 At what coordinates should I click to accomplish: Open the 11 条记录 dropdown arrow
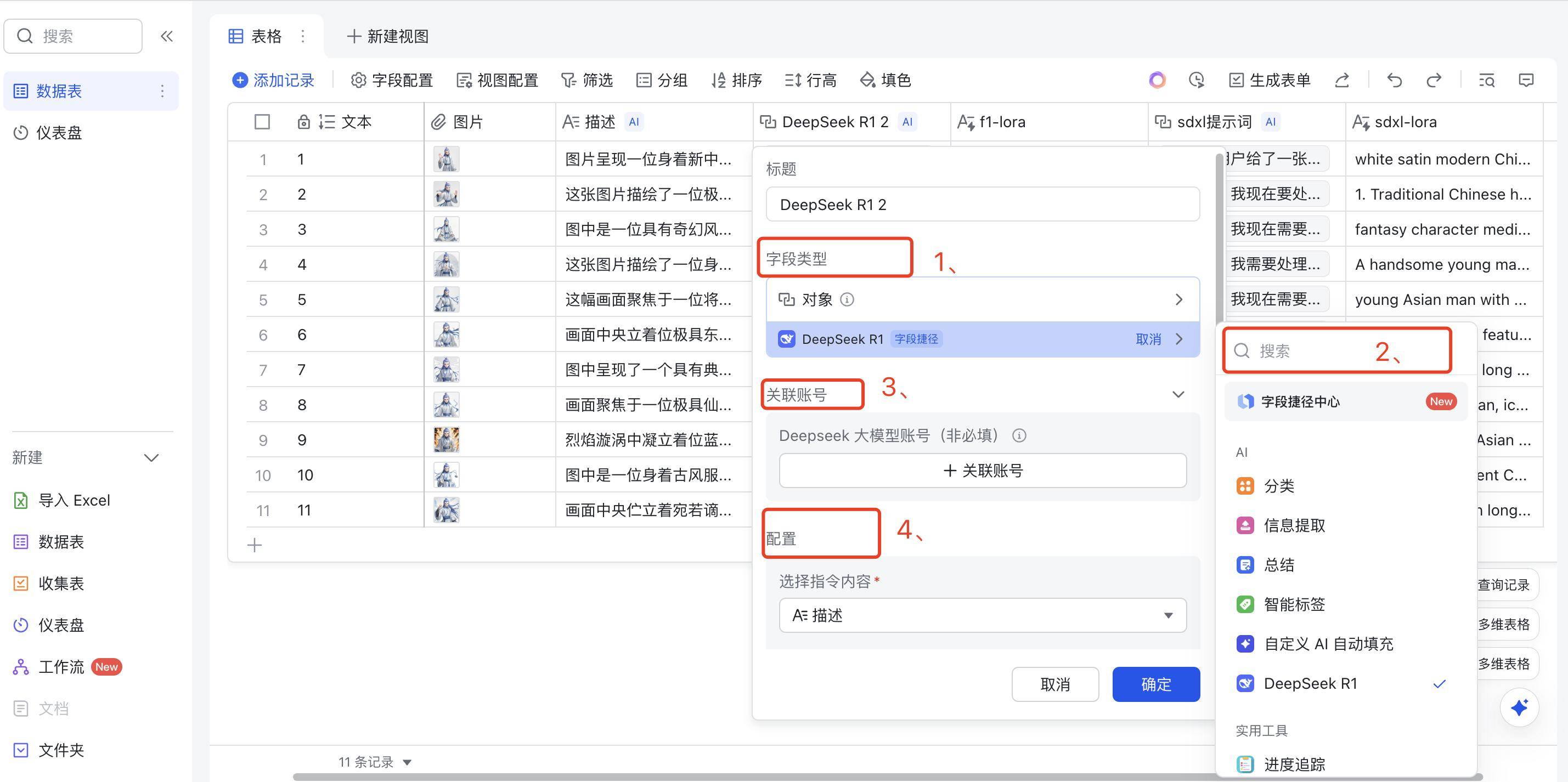coord(407,762)
